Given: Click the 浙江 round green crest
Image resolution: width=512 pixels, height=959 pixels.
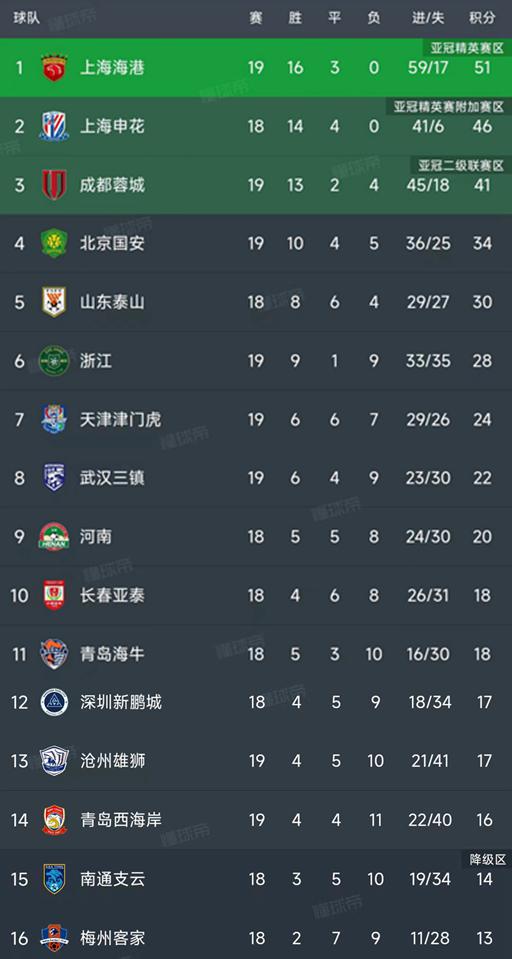Looking at the screenshot, I should pos(54,361).
